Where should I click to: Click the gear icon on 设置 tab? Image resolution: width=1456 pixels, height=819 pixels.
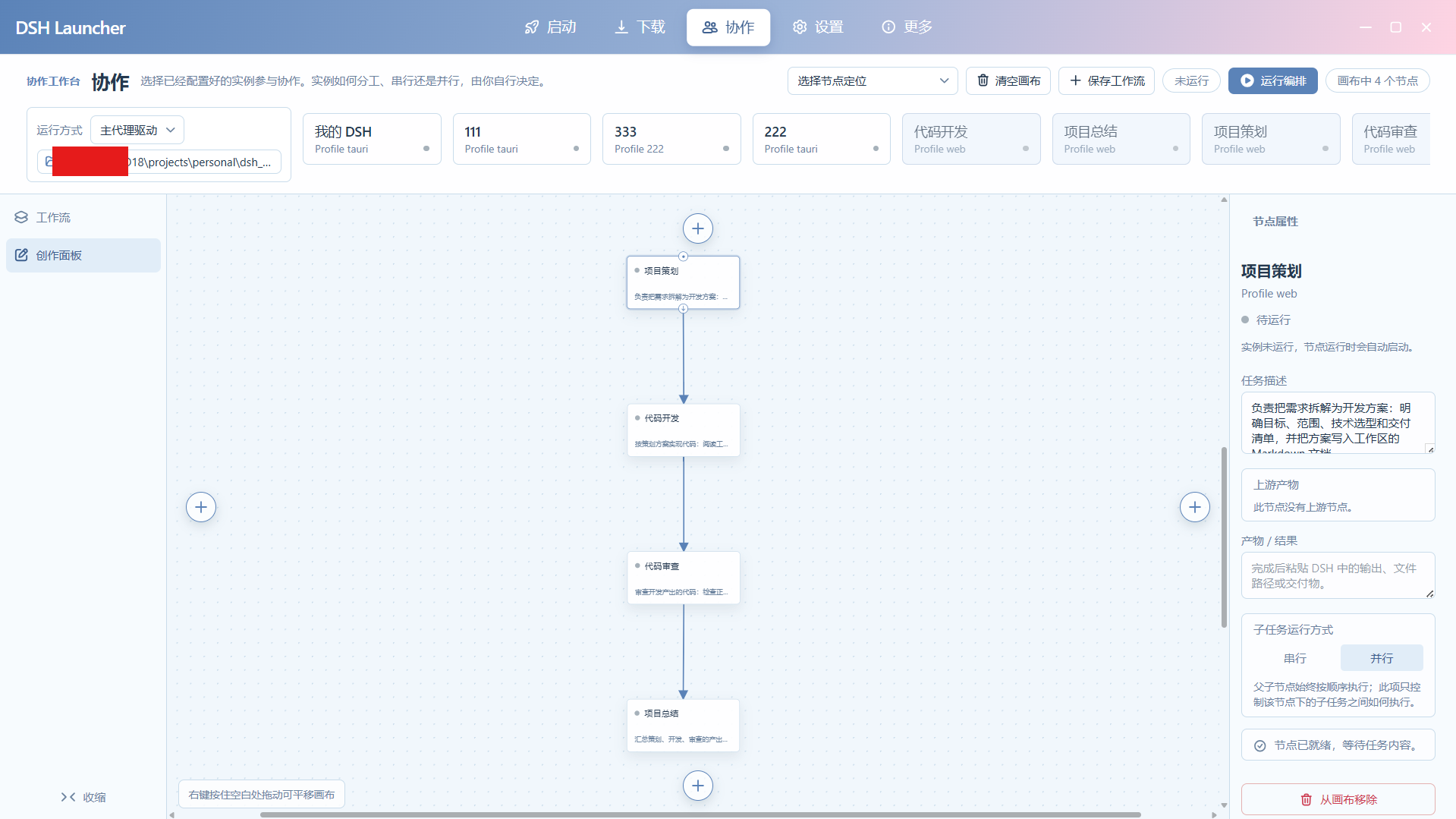point(800,27)
